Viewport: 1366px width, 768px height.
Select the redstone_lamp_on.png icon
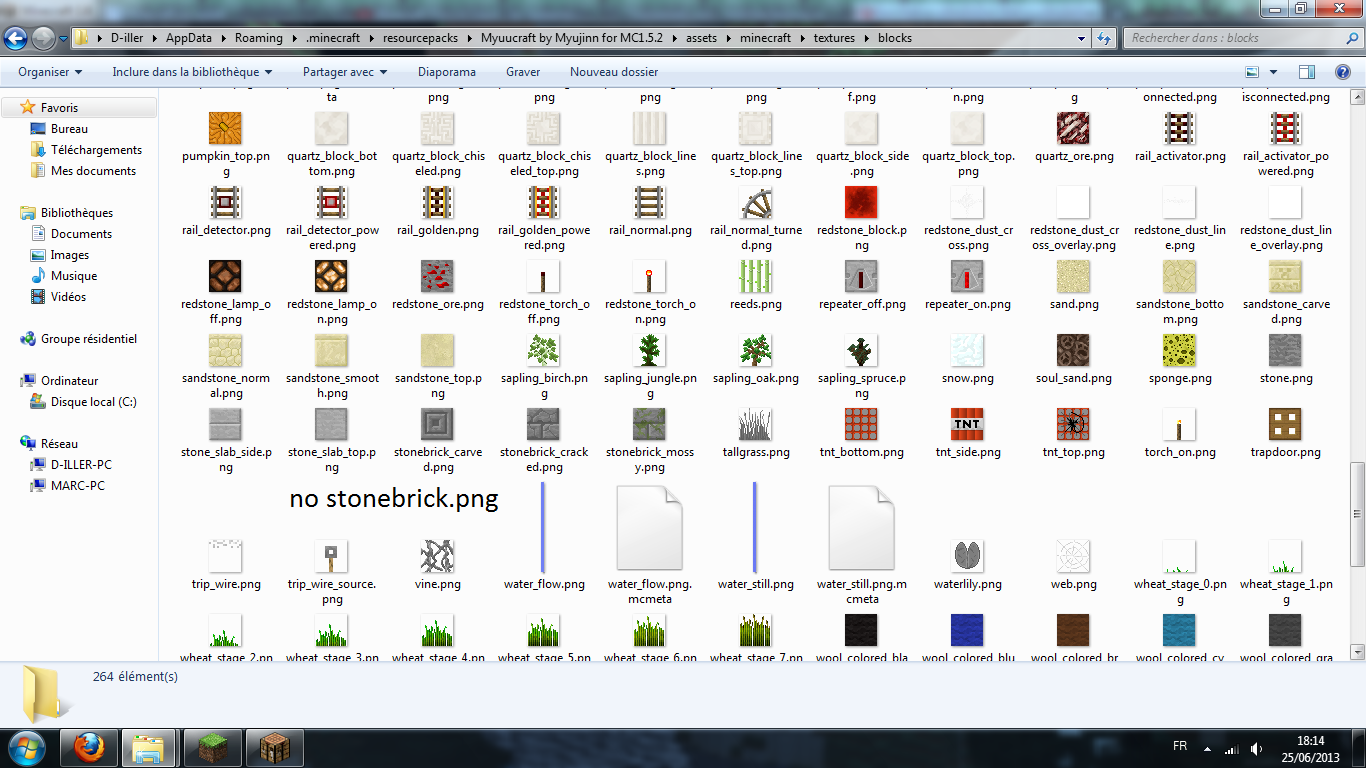pos(331,276)
